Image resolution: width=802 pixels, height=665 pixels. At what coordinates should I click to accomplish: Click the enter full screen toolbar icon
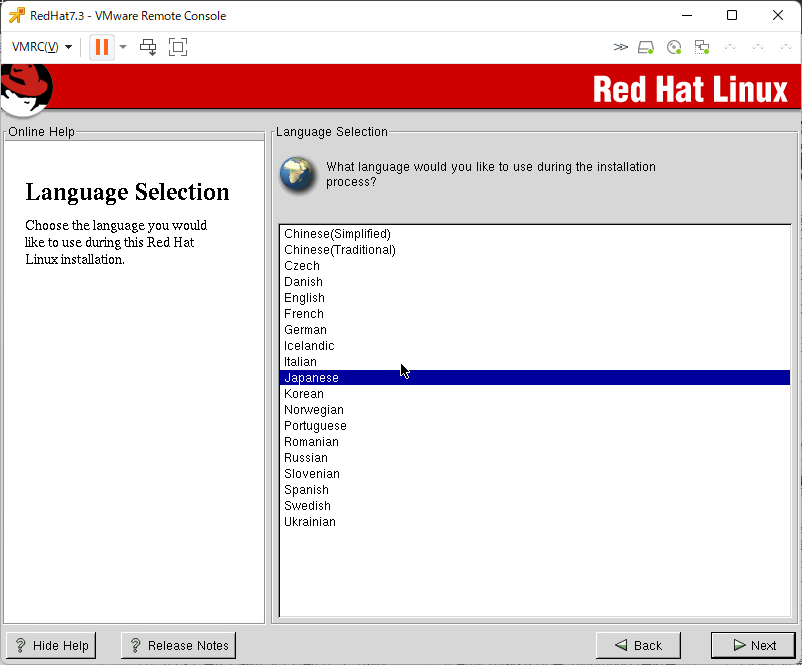coord(178,47)
